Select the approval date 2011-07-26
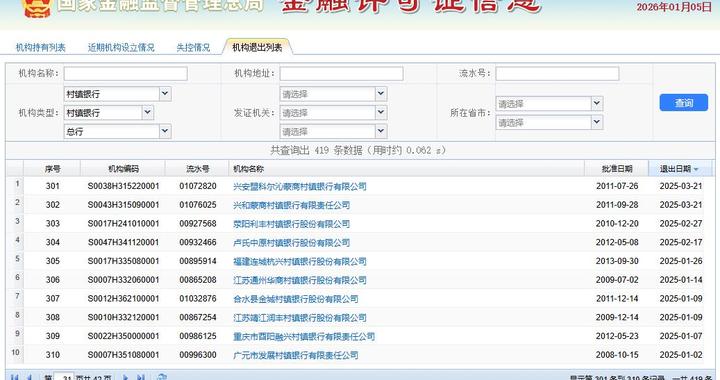Screen dimensions: 720x380 (x=617, y=186)
